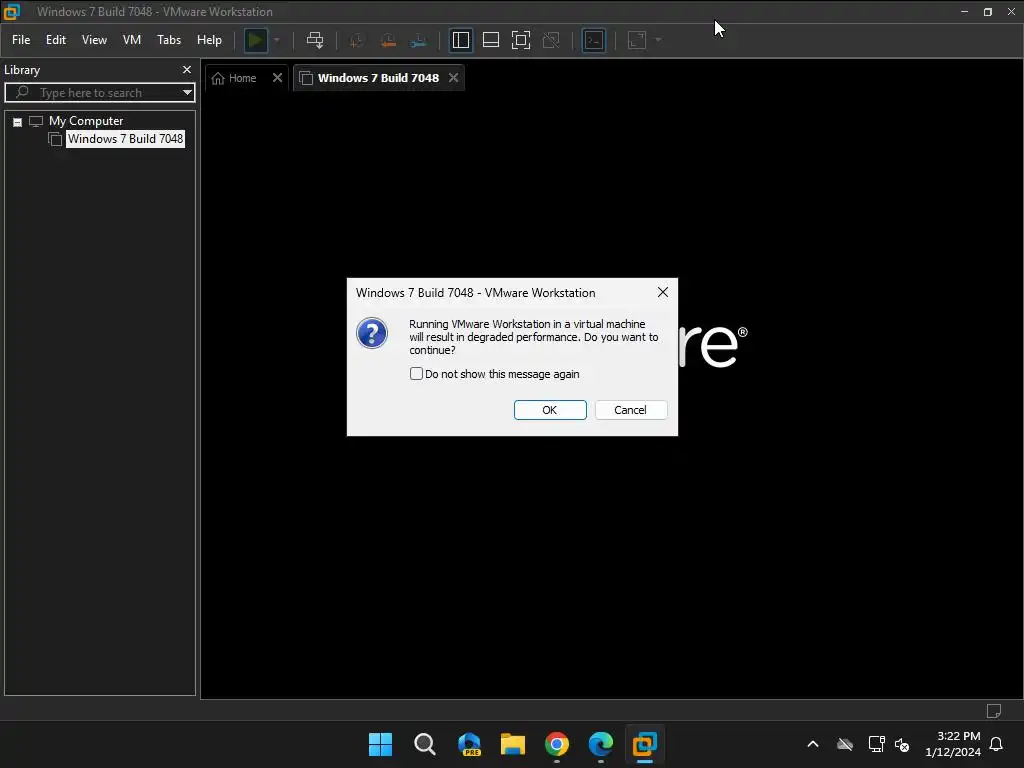The height and width of the screenshot is (768, 1024).
Task: Click OK in the dialog
Action: (x=550, y=410)
